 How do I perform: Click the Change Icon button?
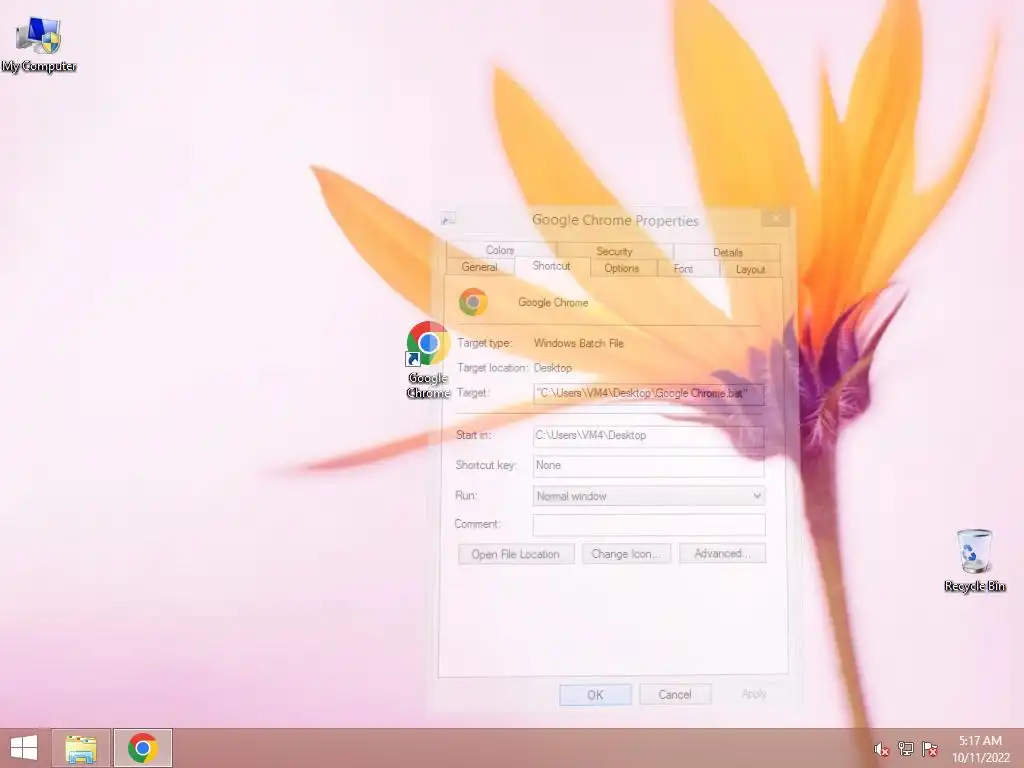point(626,554)
